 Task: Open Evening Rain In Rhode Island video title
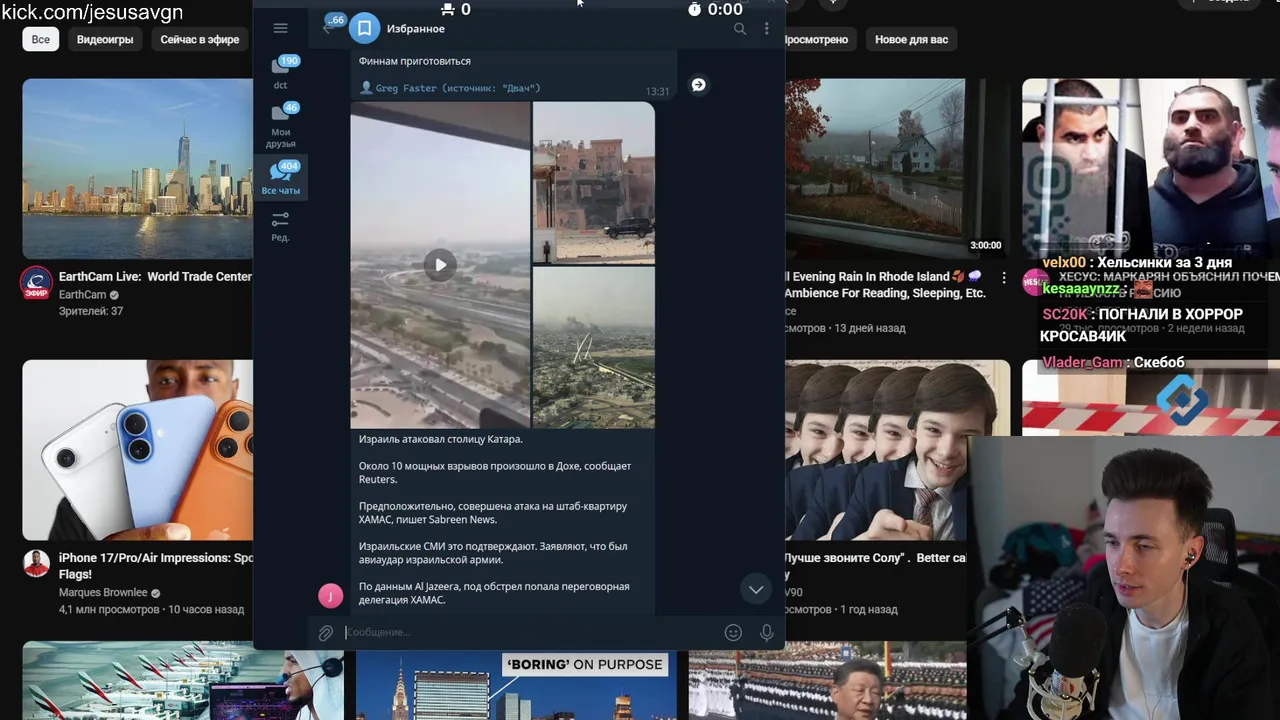coord(885,285)
